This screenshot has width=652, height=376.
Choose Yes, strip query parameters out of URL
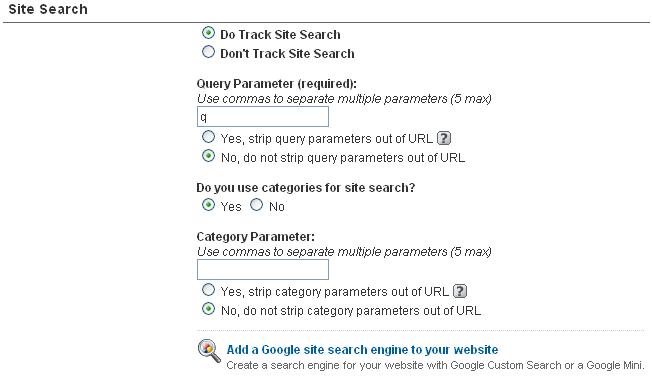click(x=208, y=137)
